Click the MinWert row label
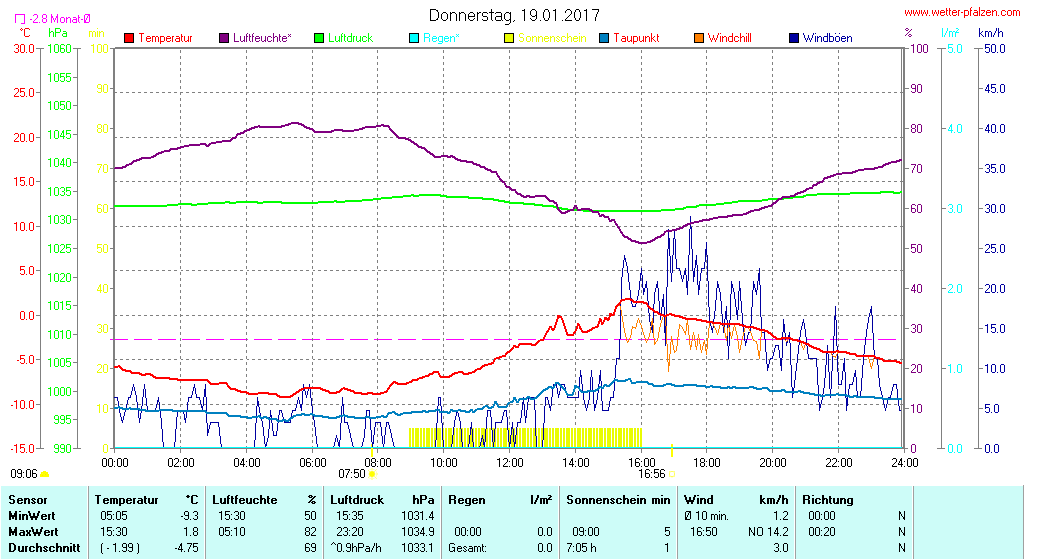 [32, 516]
